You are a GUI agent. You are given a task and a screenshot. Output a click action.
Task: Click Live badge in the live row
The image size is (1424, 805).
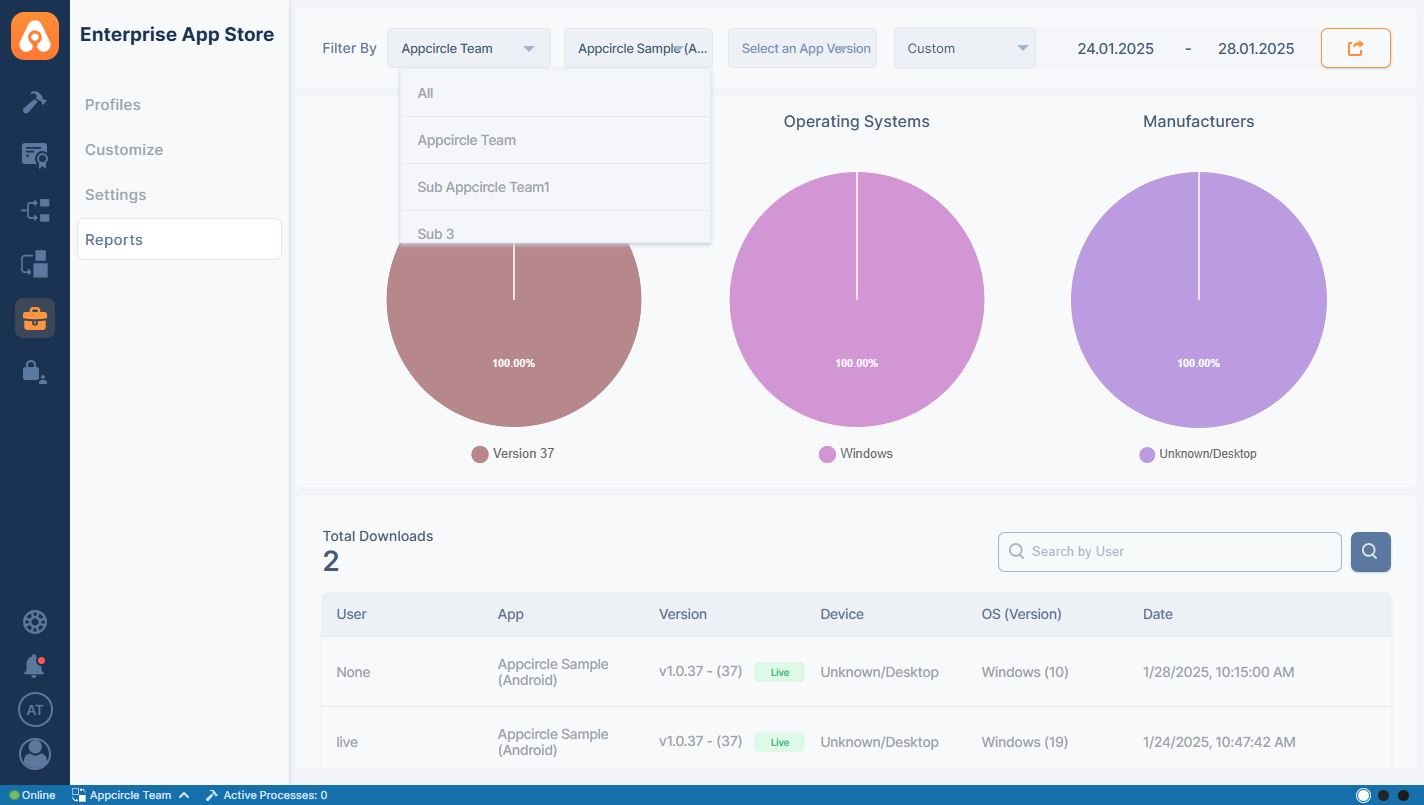[780, 742]
